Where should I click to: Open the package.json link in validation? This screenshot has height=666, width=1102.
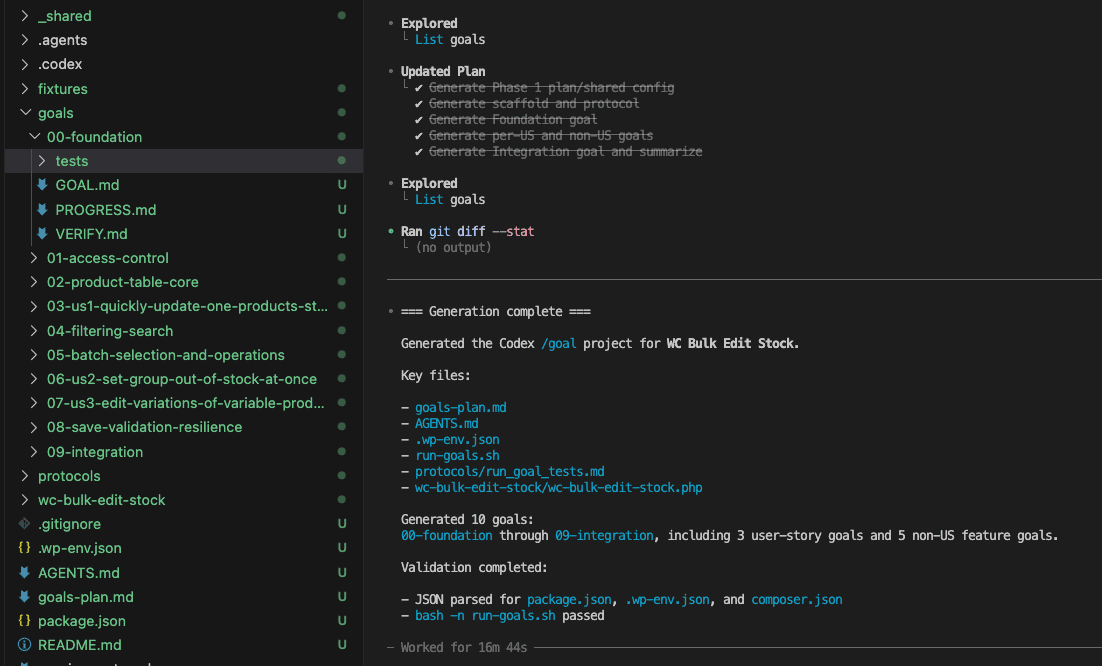click(569, 599)
